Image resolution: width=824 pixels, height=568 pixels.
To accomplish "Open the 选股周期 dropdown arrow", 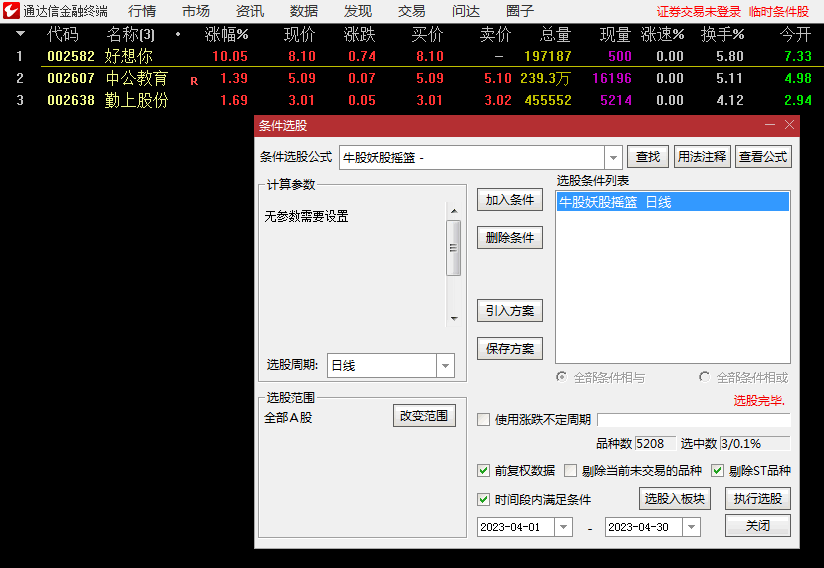I will pyautogui.click(x=445, y=366).
